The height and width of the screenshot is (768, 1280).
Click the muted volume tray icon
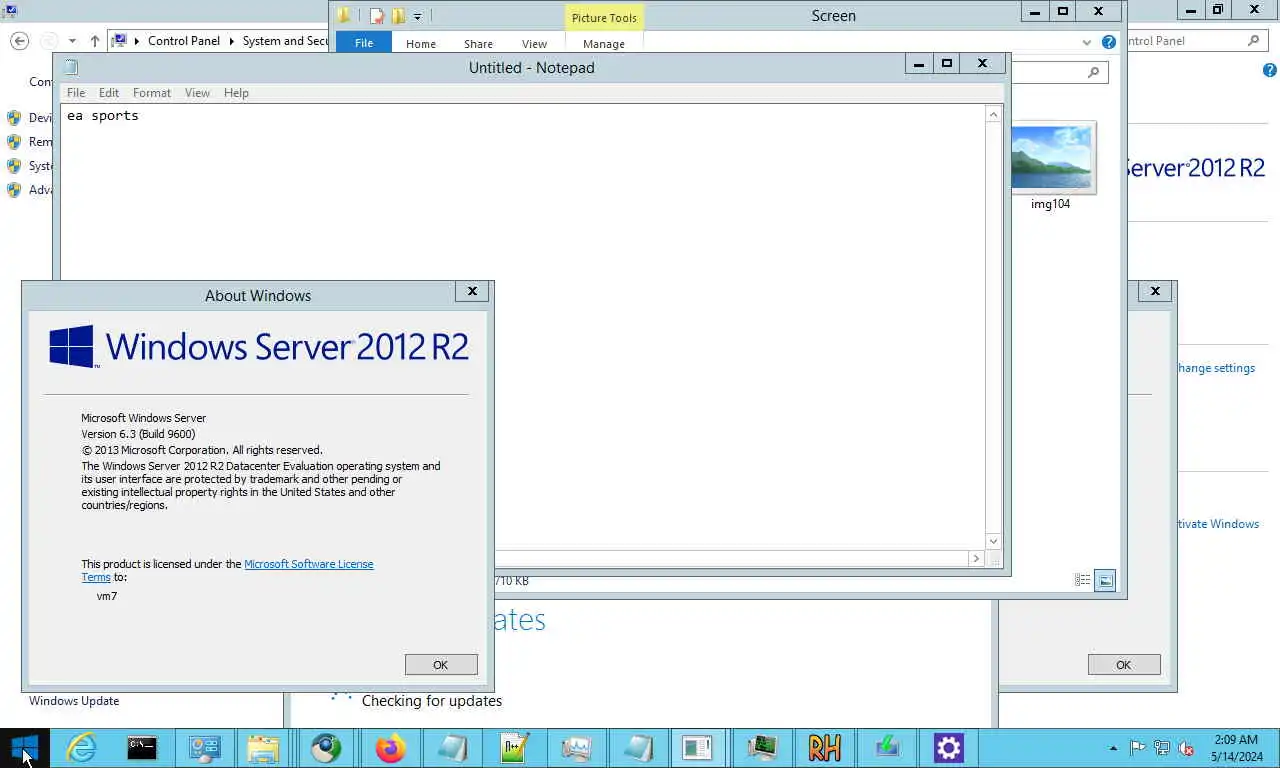[x=1186, y=748]
